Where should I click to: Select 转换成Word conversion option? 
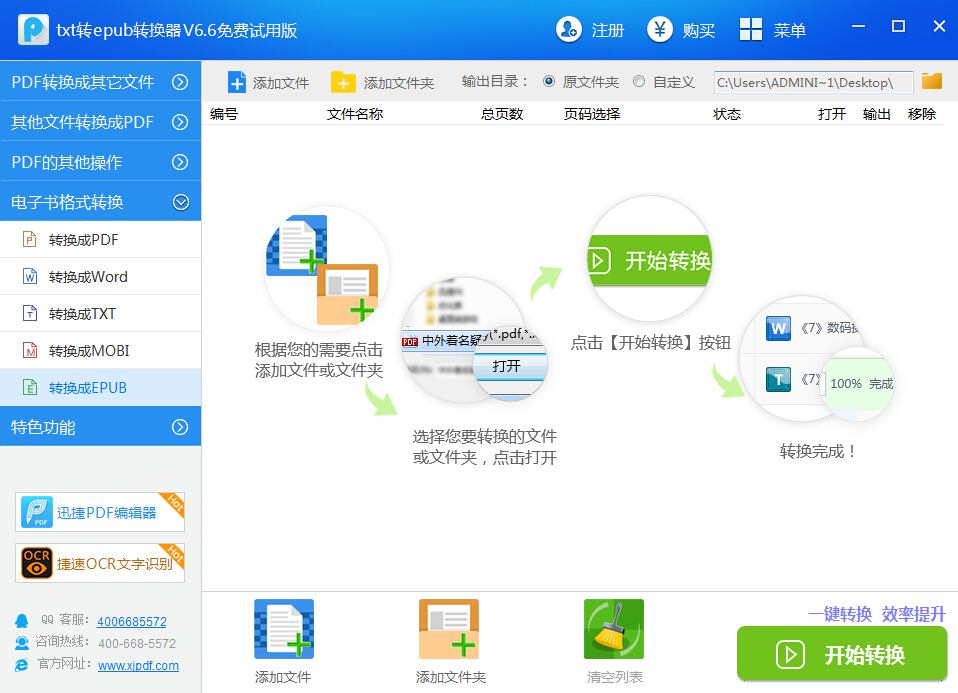pyautogui.click(x=100, y=276)
